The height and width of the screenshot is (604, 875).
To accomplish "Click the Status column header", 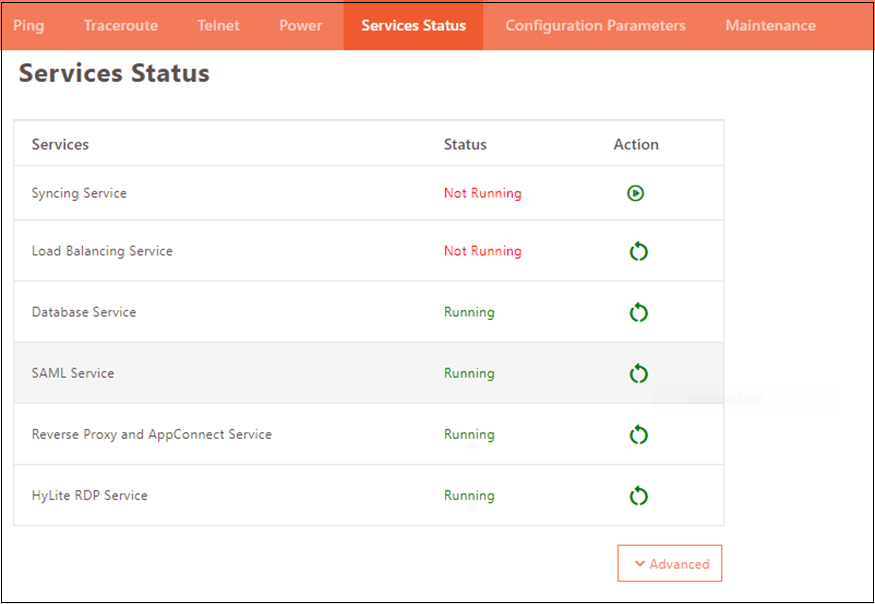I will (465, 144).
